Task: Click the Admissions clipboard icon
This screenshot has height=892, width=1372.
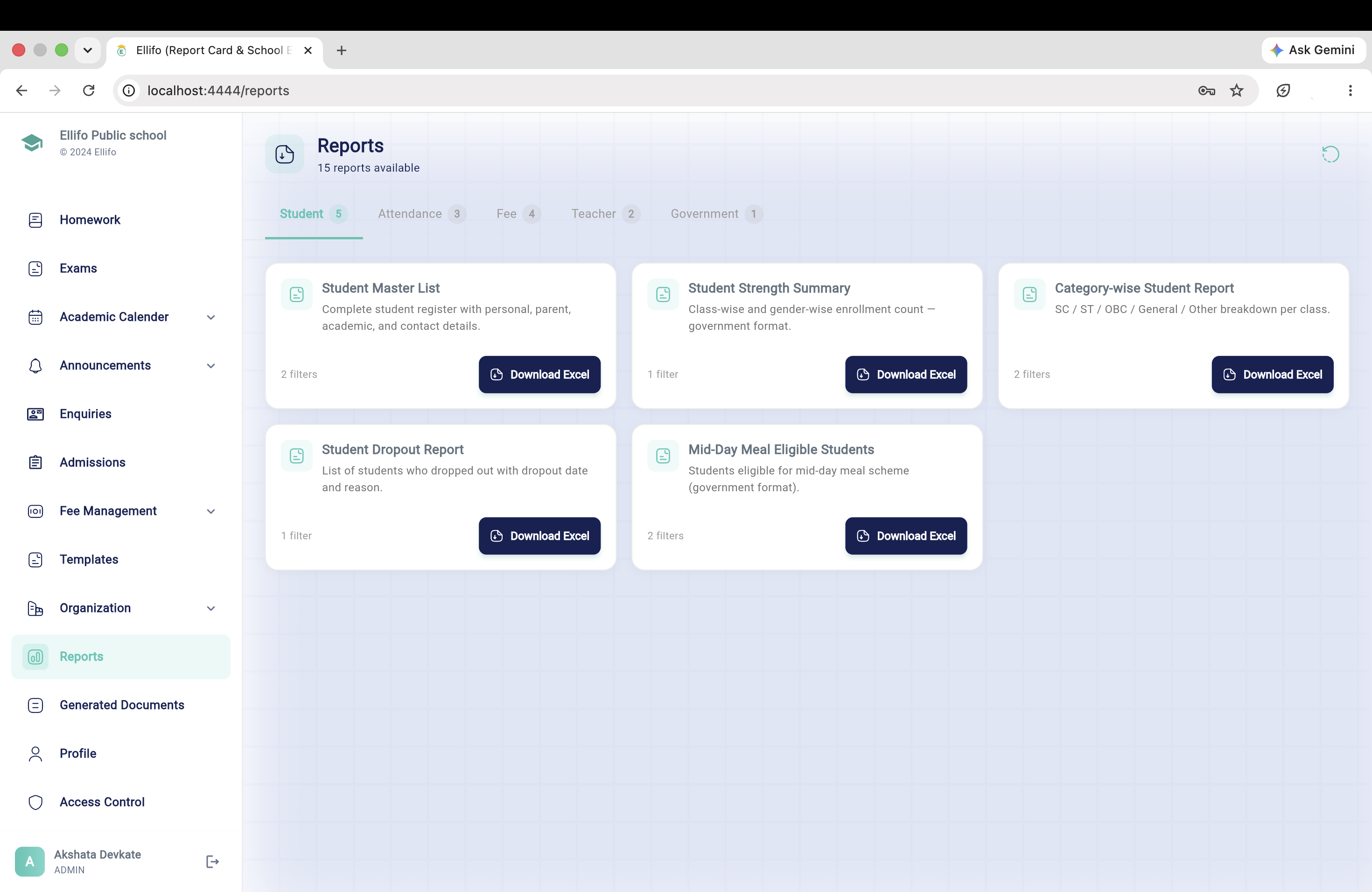Action: coord(35,462)
